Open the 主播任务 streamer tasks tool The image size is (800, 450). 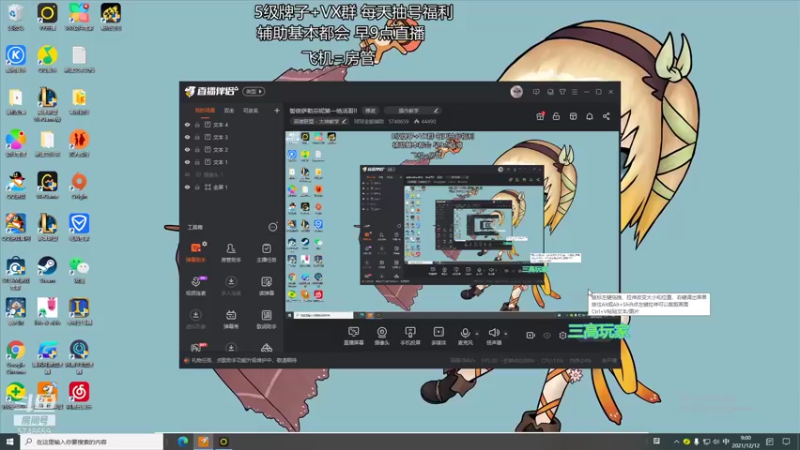(x=266, y=253)
